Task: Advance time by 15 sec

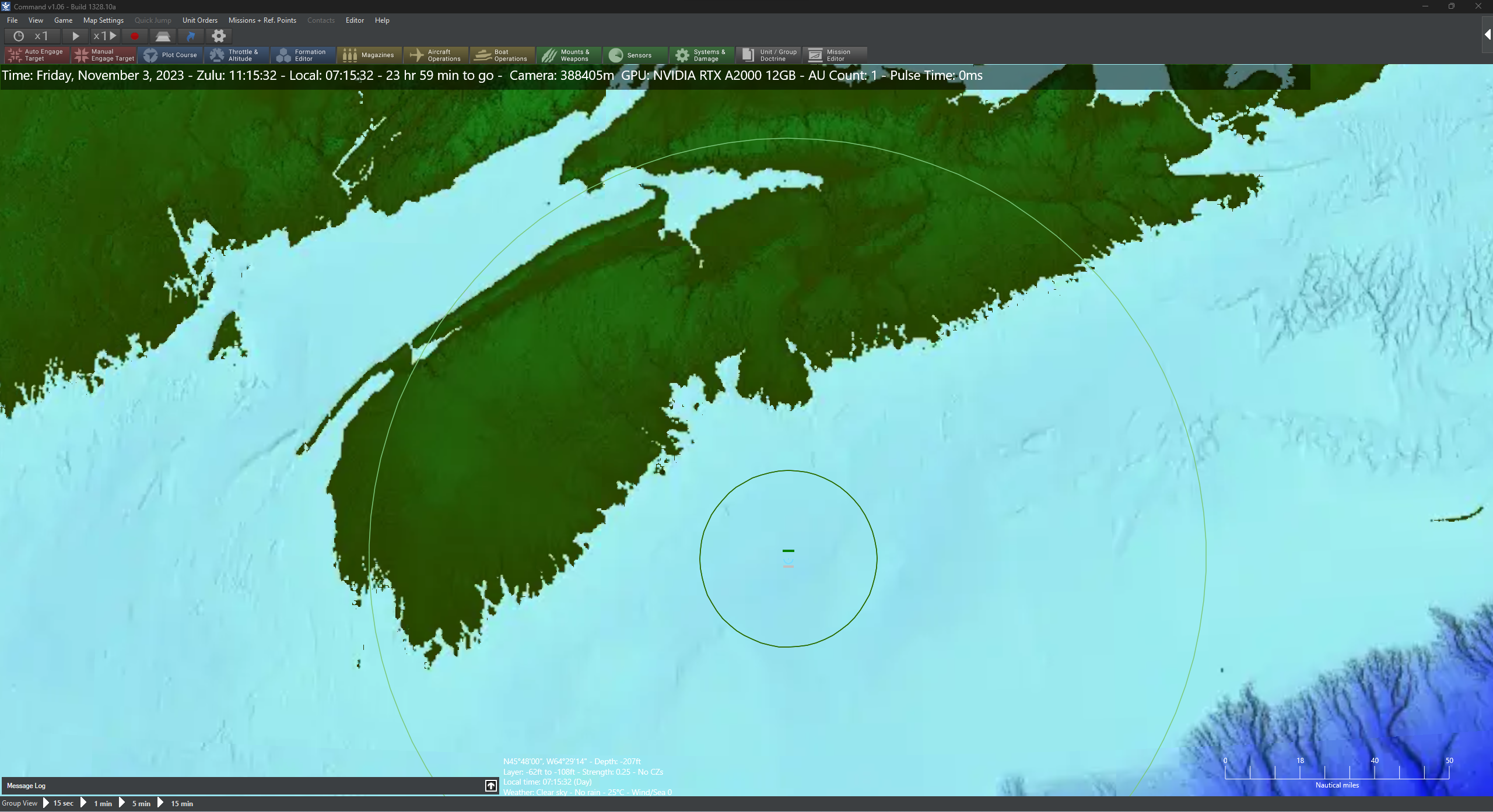Action: (x=63, y=803)
